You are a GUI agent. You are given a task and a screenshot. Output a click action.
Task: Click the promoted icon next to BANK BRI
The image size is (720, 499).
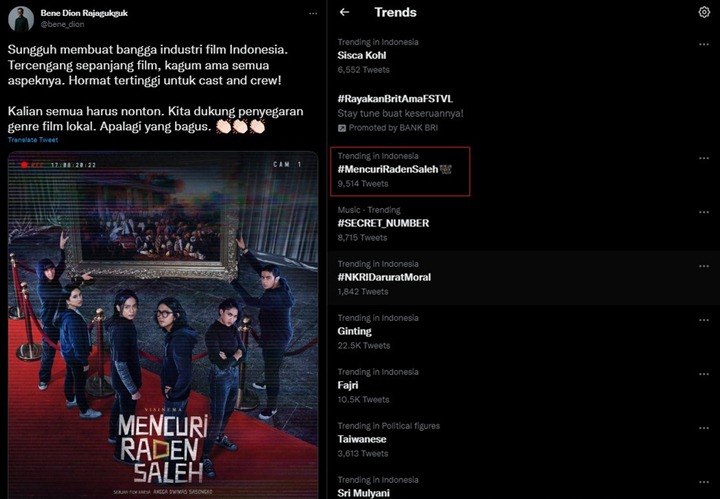tap(342, 128)
